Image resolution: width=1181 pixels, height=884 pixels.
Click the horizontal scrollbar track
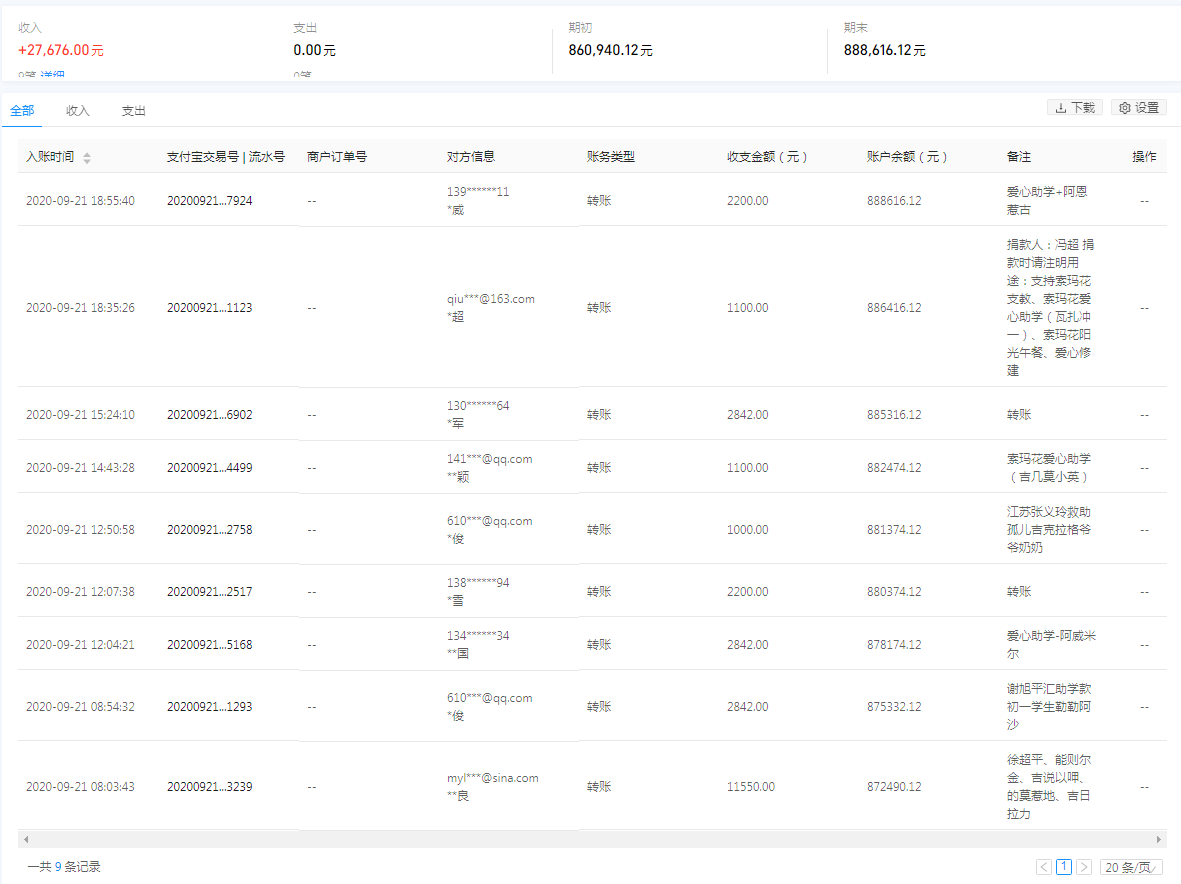(590, 840)
